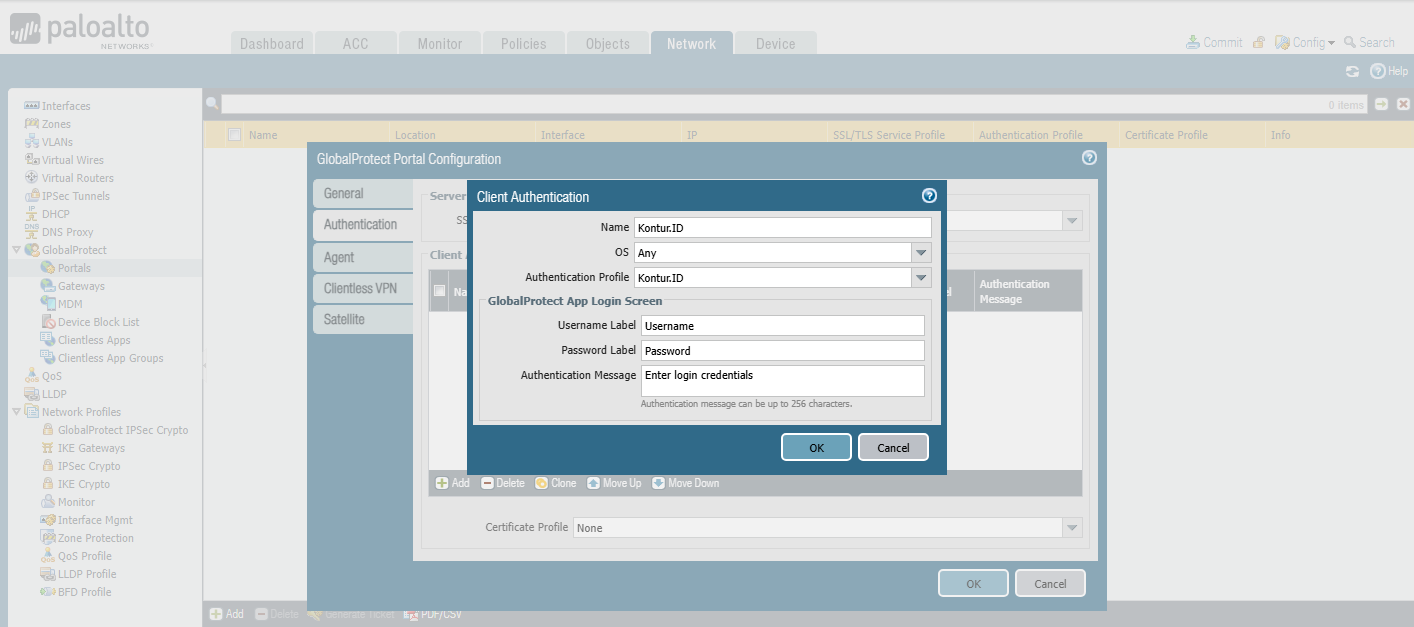Click the Gateways icon under GlobalProtect
The height and width of the screenshot is (627, 1414).
pos(47,286)
